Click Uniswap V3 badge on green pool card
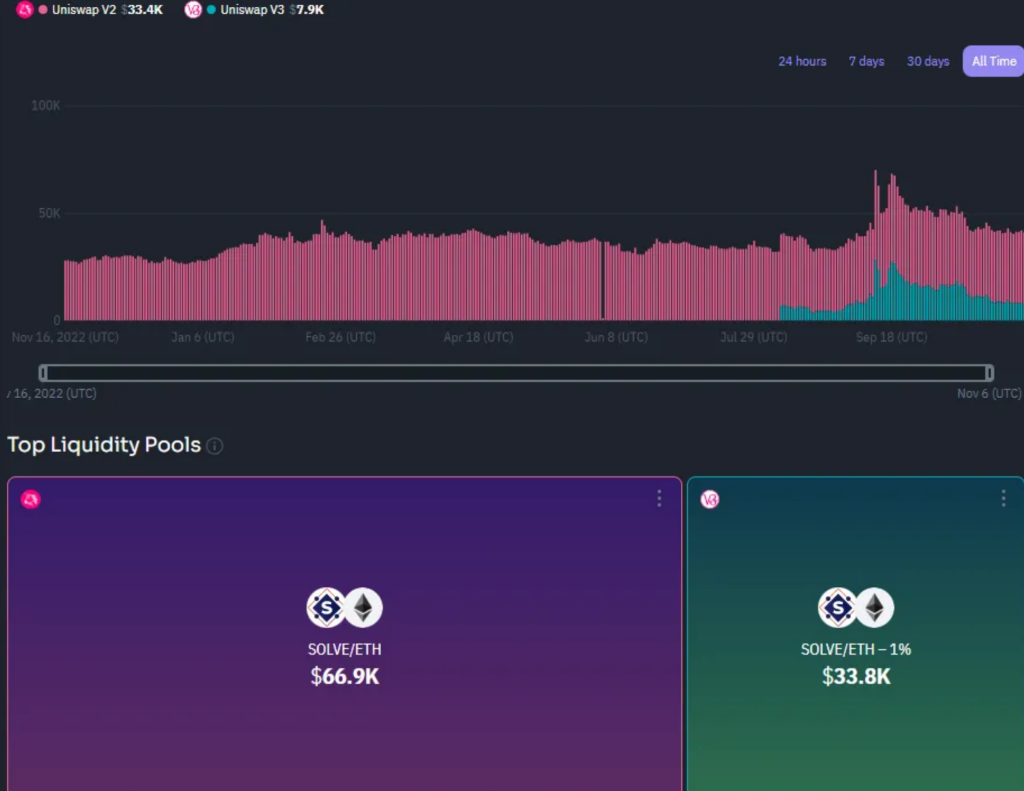Viewport: 1024px width, 791px height. [x=710, y=499]
